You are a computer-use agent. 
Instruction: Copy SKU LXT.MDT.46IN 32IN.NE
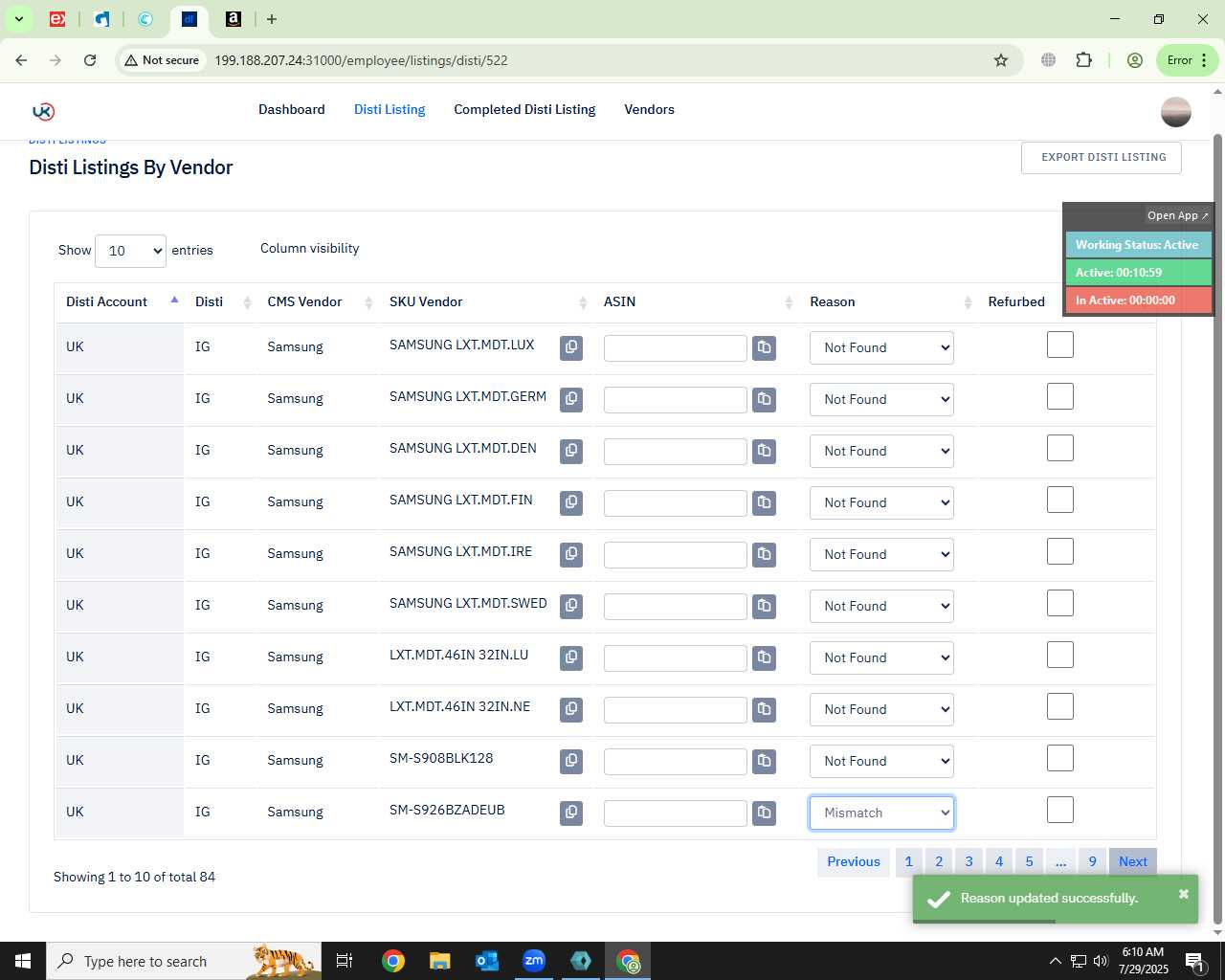pyautogui.click(x=571, y=709)
